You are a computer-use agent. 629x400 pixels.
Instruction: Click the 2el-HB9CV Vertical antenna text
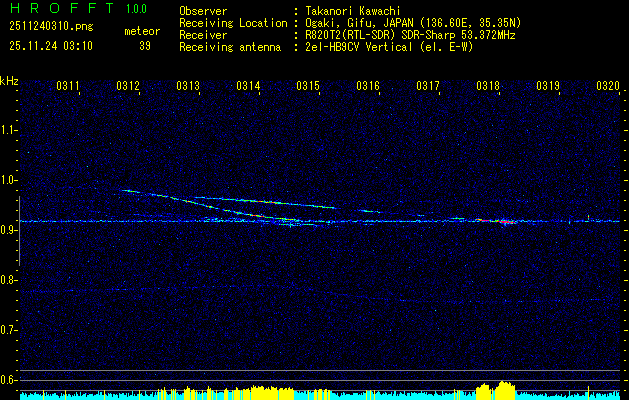390,47
